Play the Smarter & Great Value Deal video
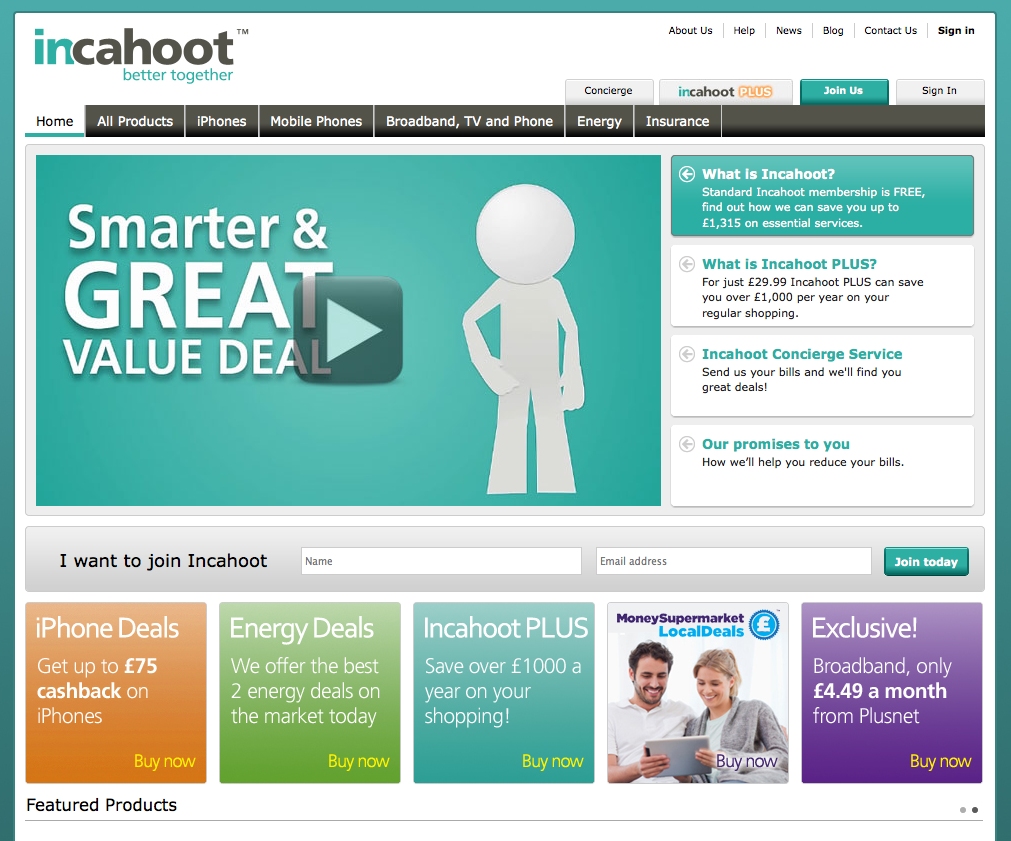Screen dimensions: 1011x841 pos(348,330)
